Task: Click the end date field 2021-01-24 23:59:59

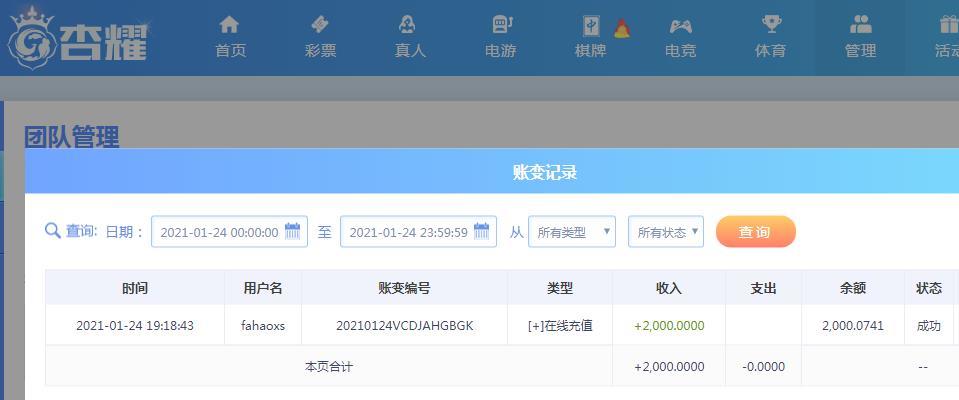Action: coord(418,232)
